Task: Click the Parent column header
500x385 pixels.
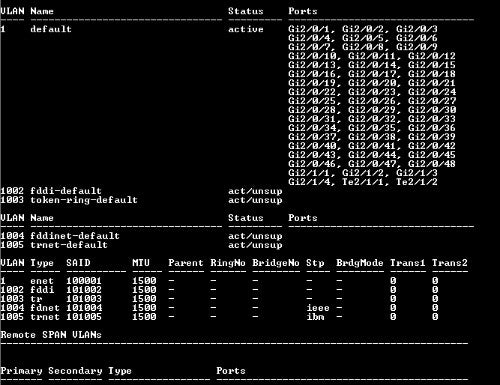Action: (186, 263)
